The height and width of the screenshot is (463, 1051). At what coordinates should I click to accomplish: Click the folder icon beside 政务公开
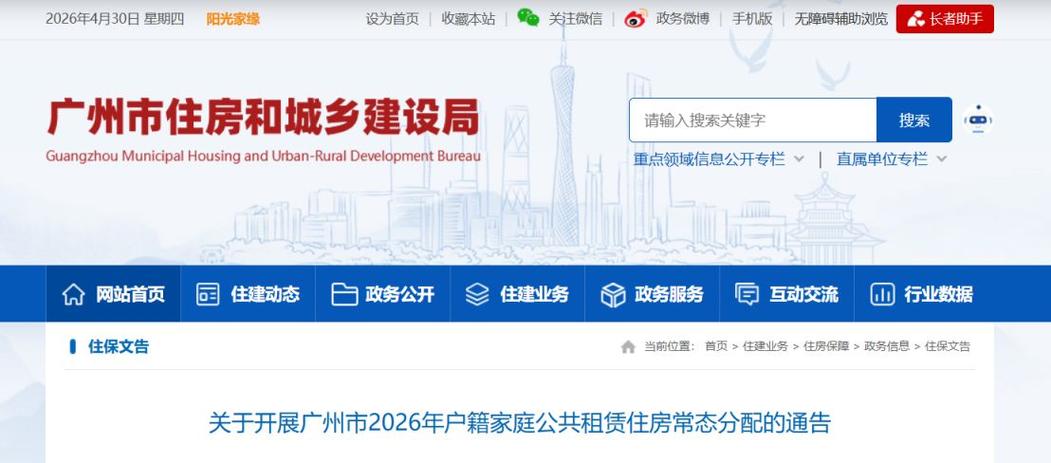pyautogui.click(x=344, y=294)
